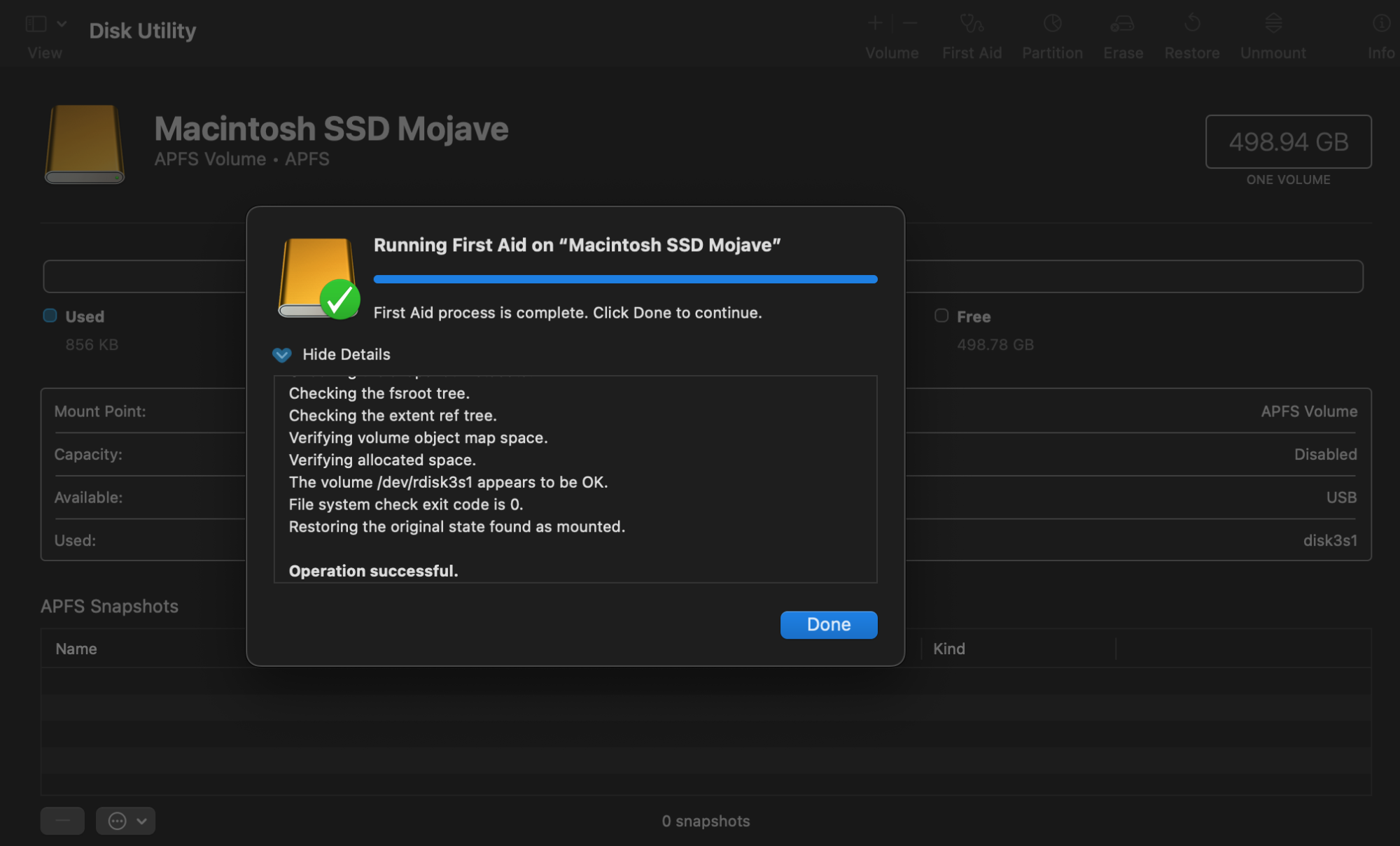
Task: Click the Unmount eject icon
Action: pos(1273,24)
